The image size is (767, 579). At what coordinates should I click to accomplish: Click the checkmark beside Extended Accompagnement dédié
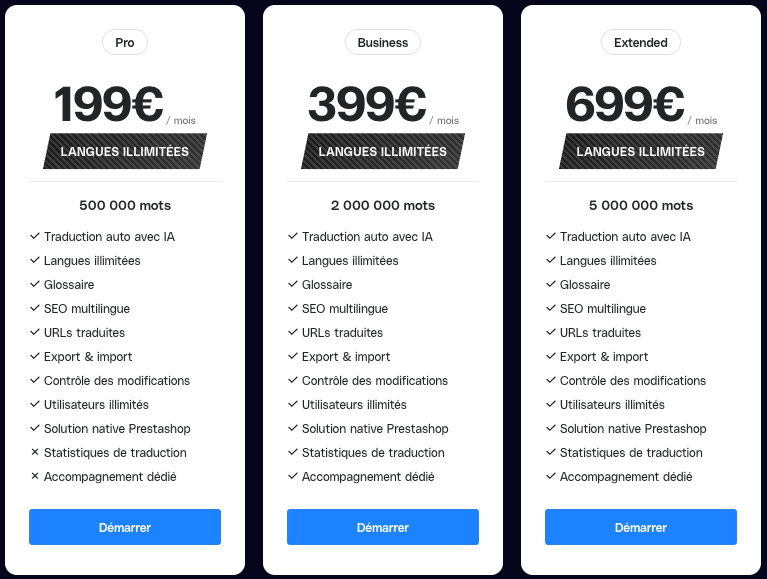[551, 477]
